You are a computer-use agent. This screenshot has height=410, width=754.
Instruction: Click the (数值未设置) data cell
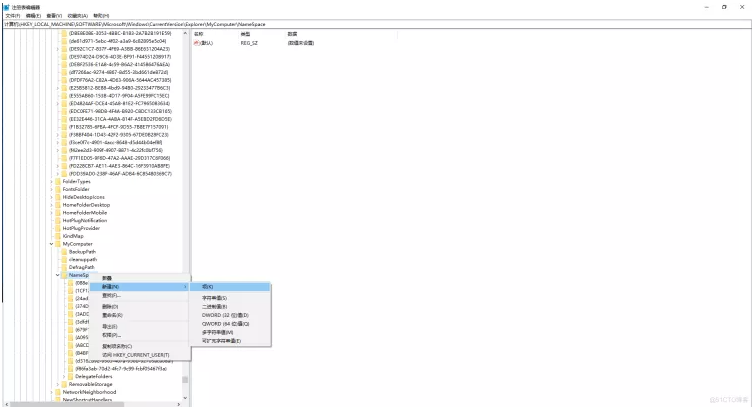301,43
